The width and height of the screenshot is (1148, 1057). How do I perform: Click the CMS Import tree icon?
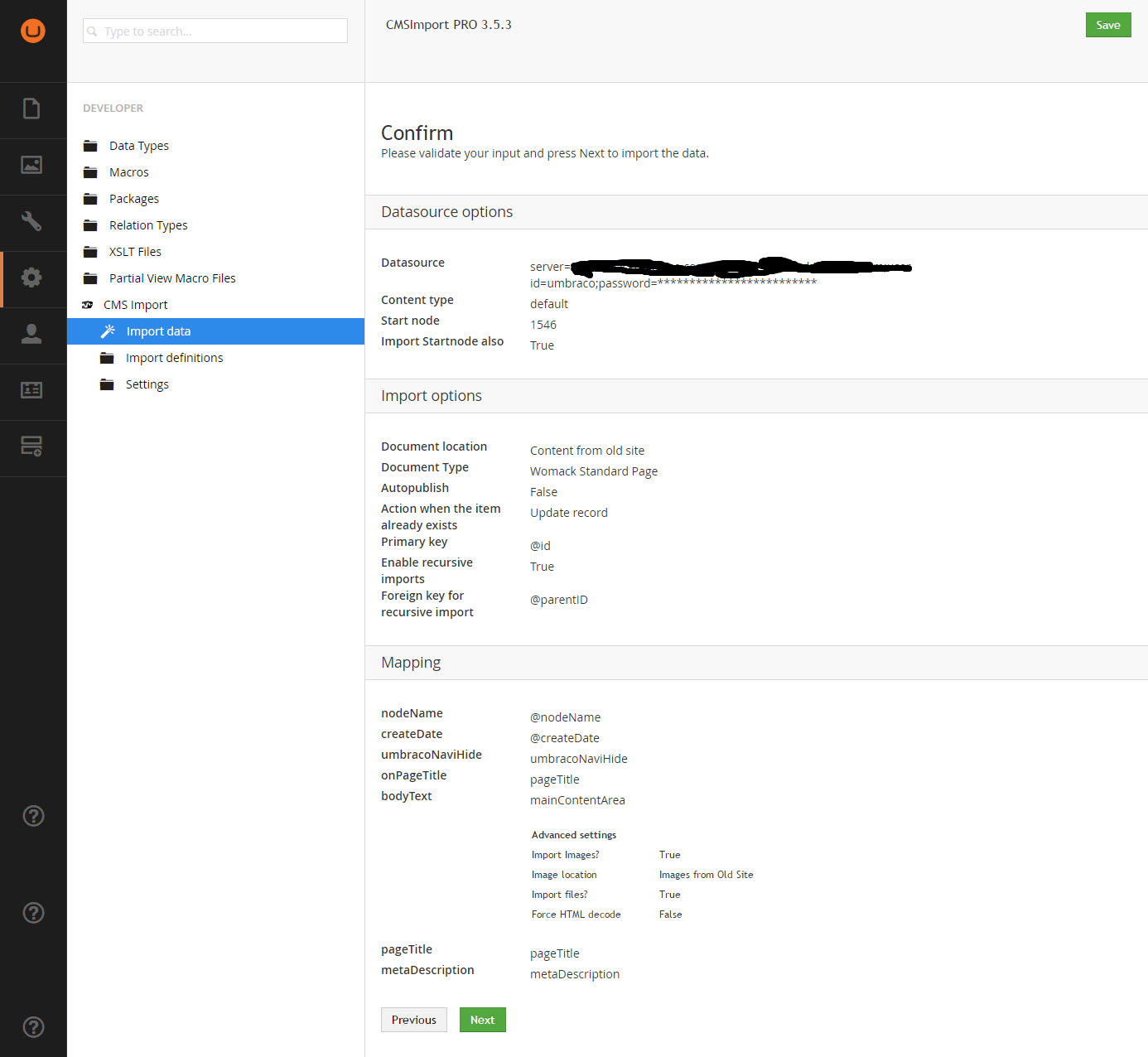[x=88, y=305]
